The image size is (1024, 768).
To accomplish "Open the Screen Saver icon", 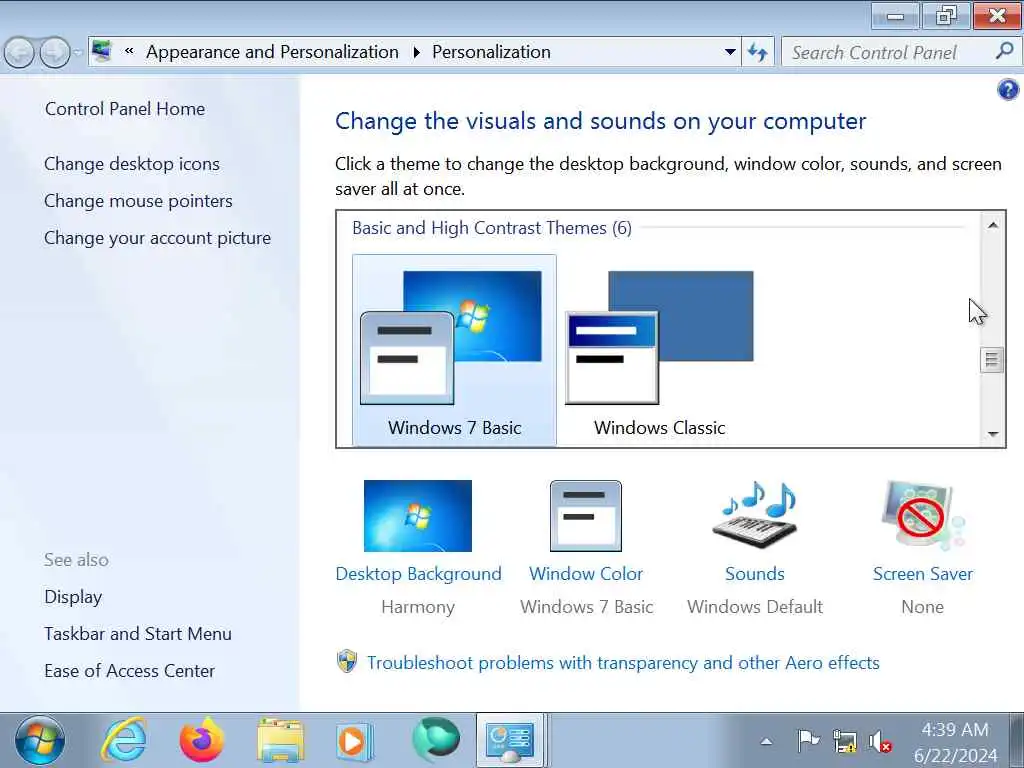I will click(922, 515).
